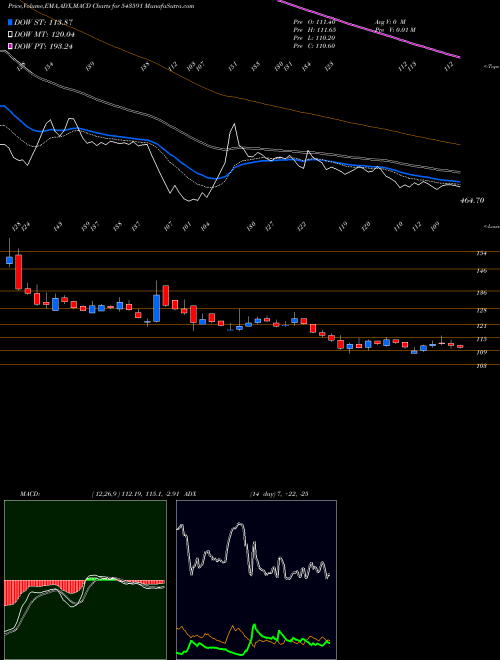The width and height of the screenshot is (500, 660).
Task: Click the 'Avg V: 0 M' volume text
Action: [x=390, y=21]
